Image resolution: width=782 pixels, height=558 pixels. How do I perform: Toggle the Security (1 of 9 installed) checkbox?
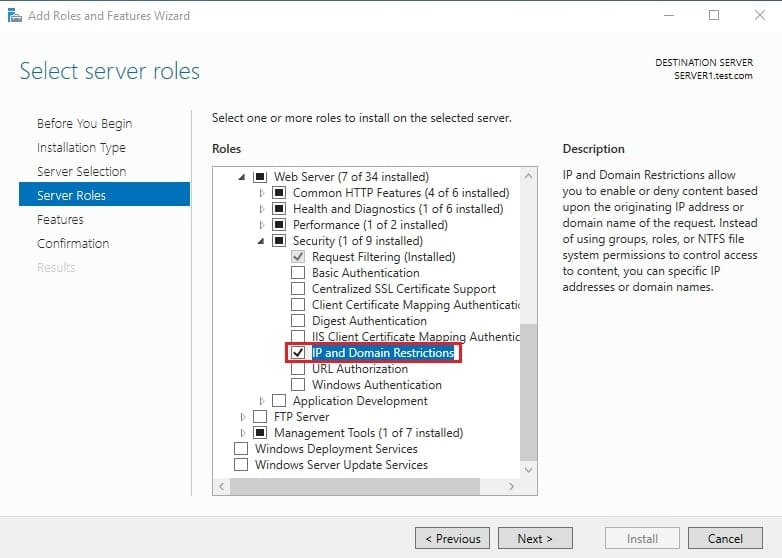pos(279,240)
